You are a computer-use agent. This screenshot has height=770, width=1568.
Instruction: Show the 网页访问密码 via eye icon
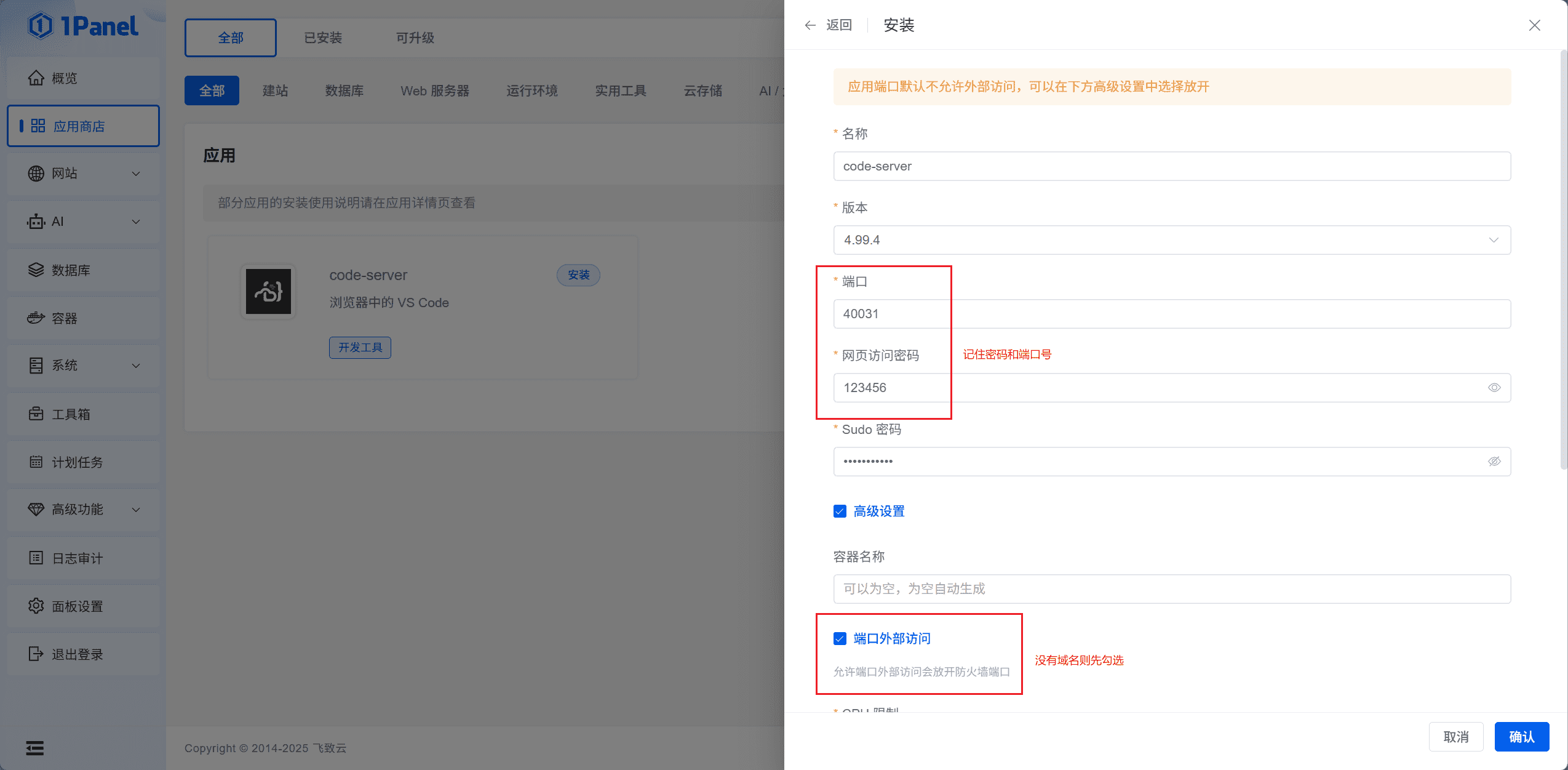point(1494,388)
